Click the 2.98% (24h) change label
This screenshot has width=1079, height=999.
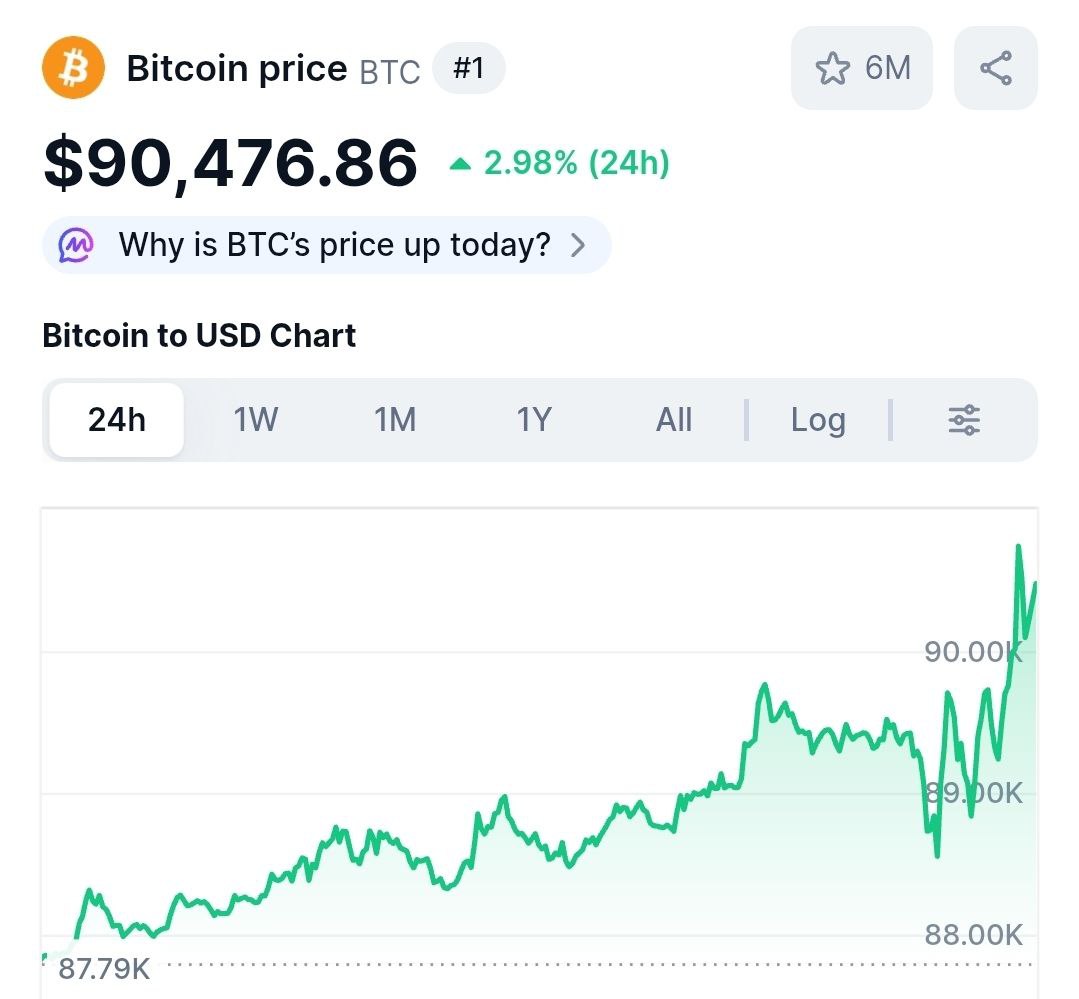tap(576, 163)
